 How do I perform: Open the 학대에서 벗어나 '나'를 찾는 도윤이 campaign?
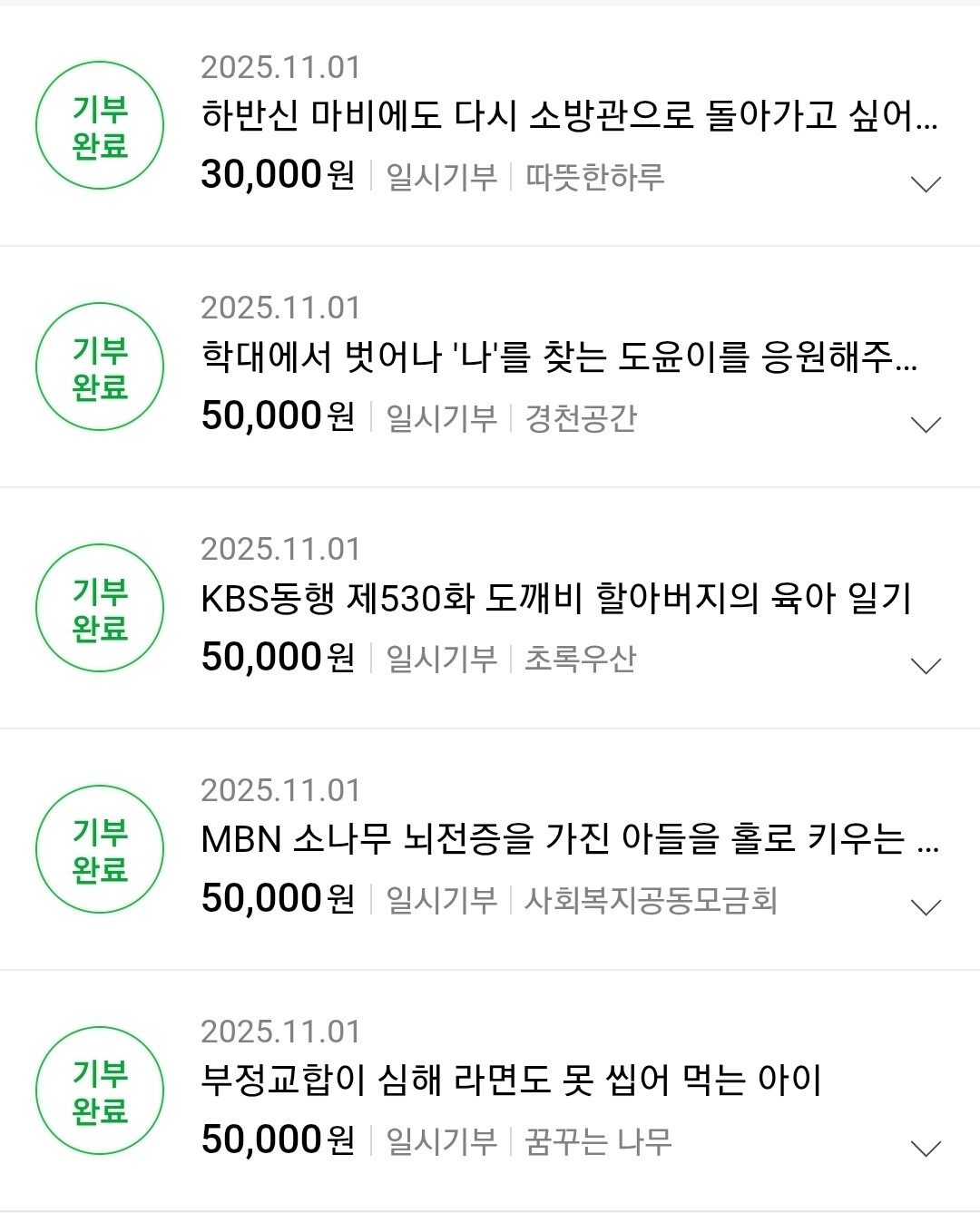[559, 357]
